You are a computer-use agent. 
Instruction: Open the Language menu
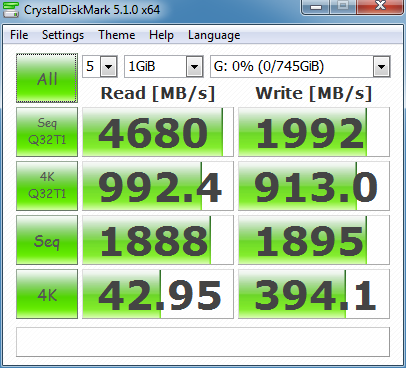[214, 35]
